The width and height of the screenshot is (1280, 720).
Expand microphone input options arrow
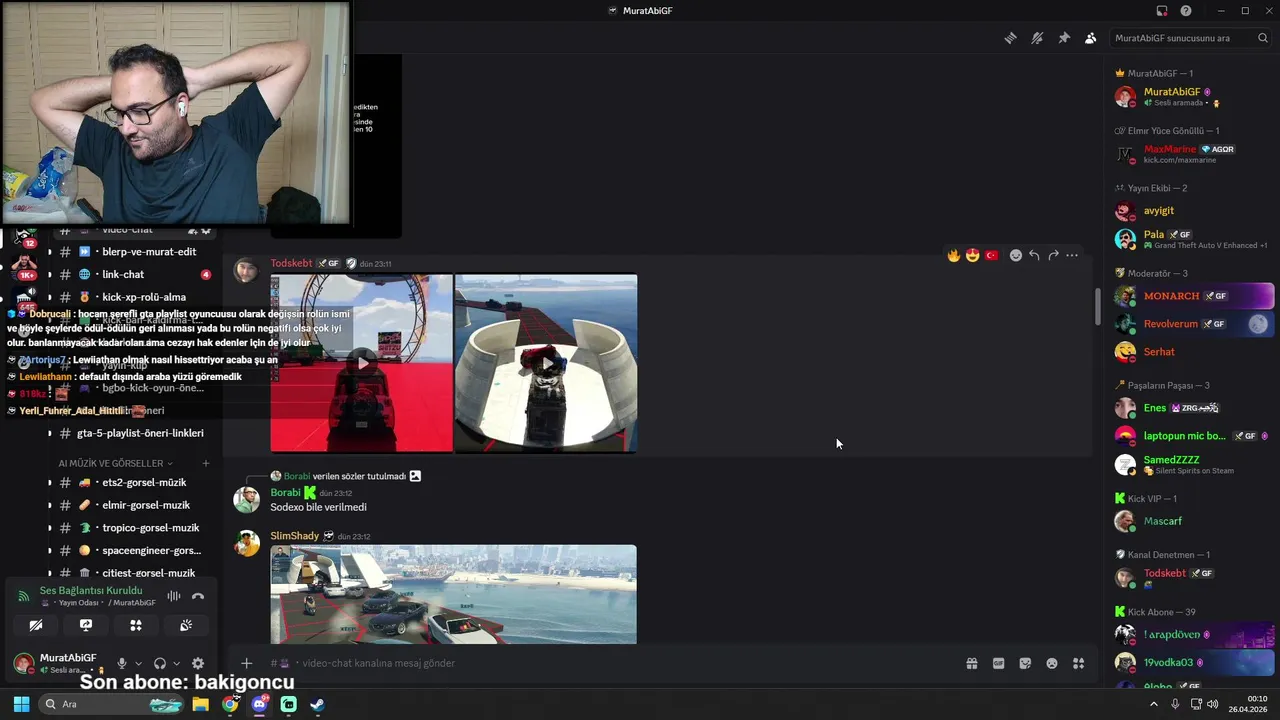(138, 663)
